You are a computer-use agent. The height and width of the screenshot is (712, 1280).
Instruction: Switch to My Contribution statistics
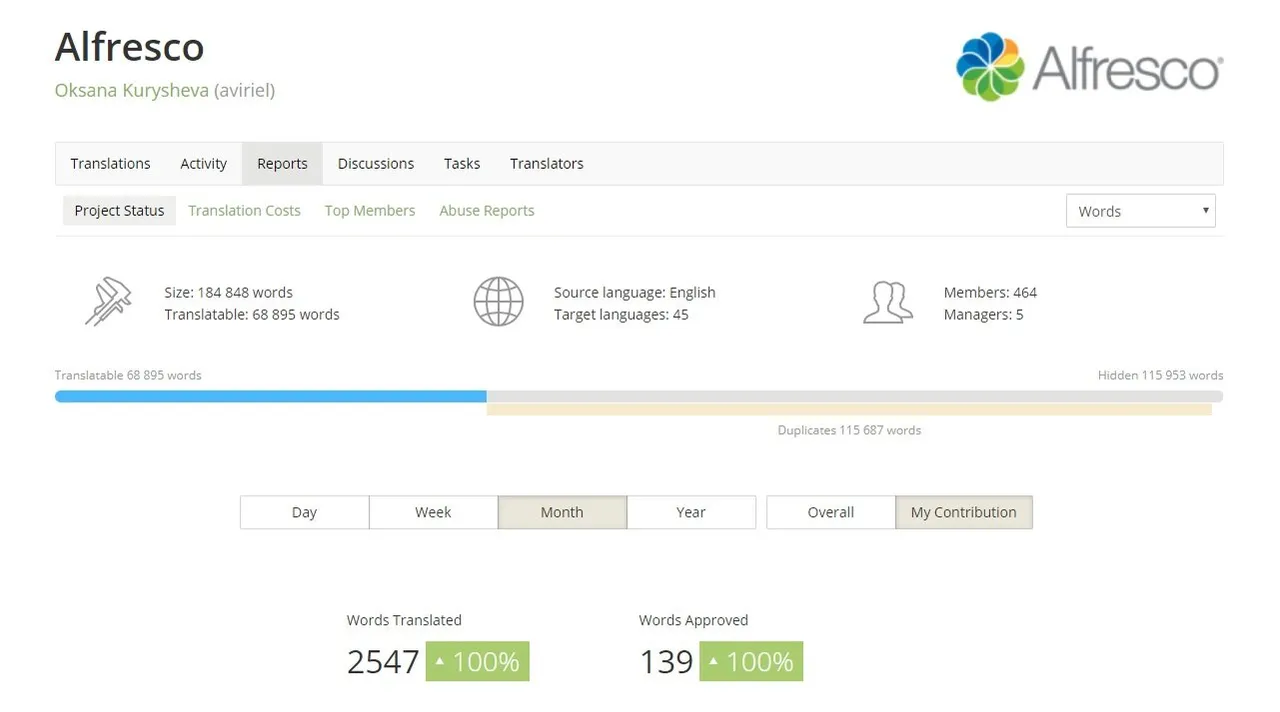(964, 512)
